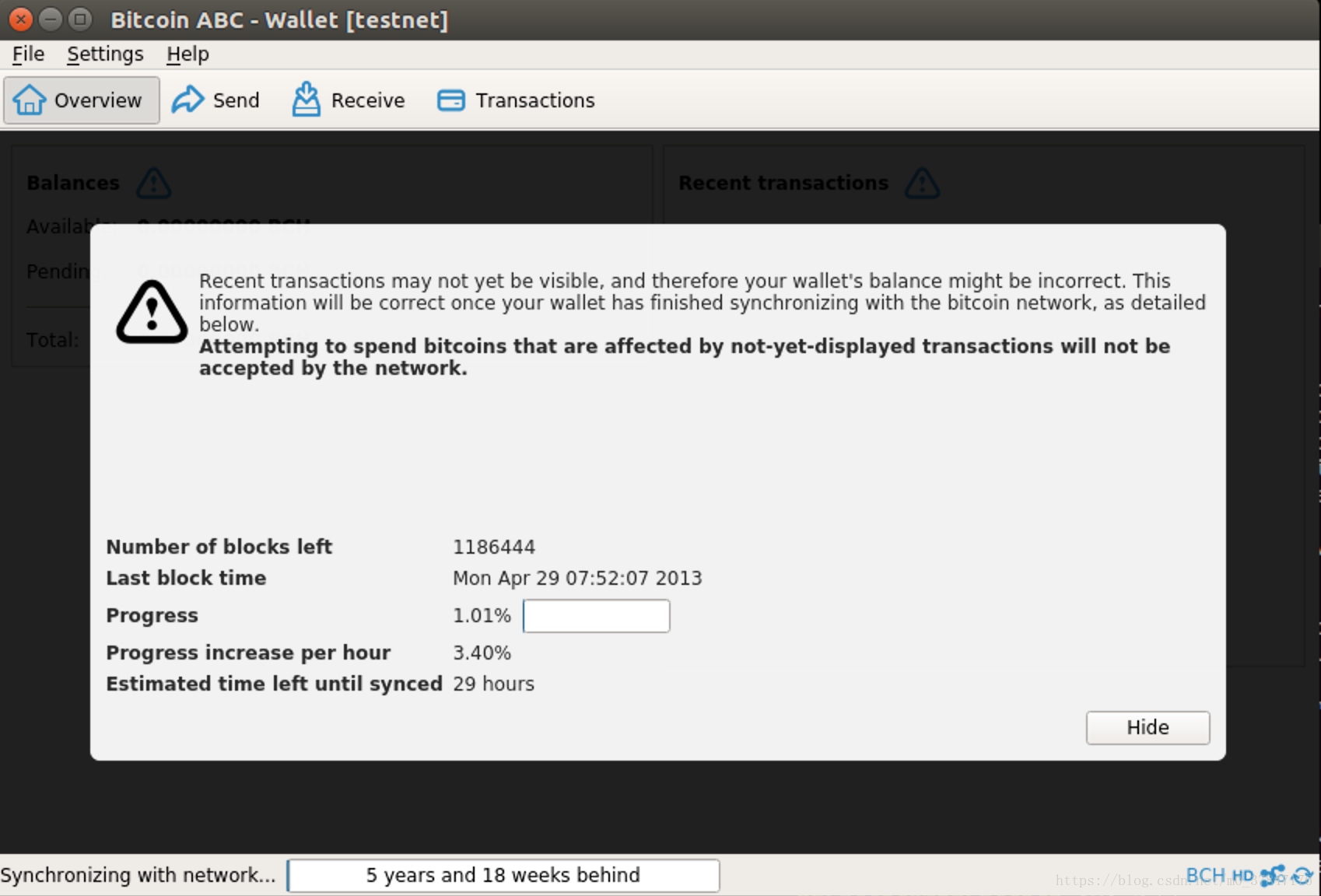
Task: Open the Overview tab
Action: [x=82, y=100]
